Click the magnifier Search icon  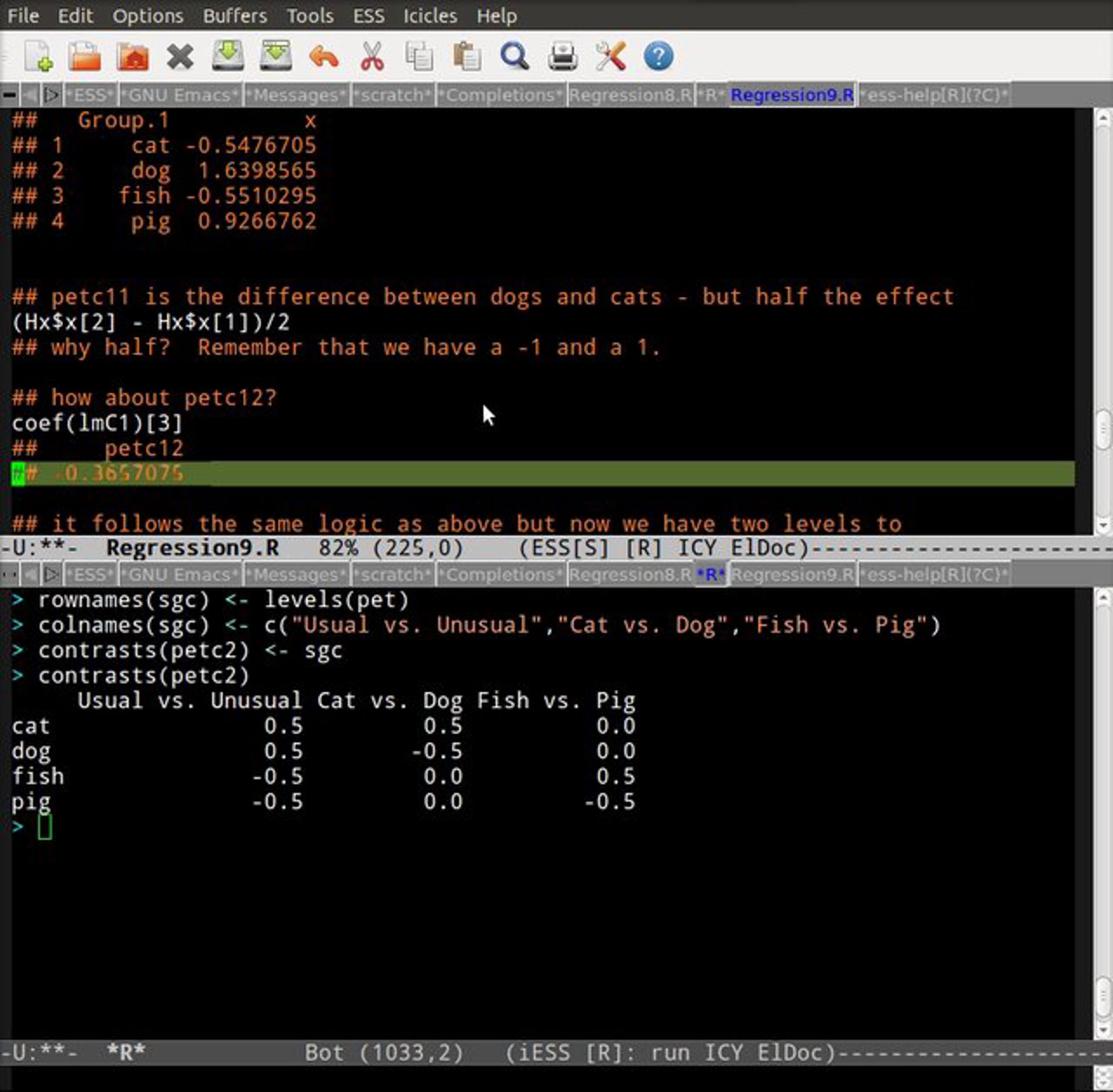515,56
